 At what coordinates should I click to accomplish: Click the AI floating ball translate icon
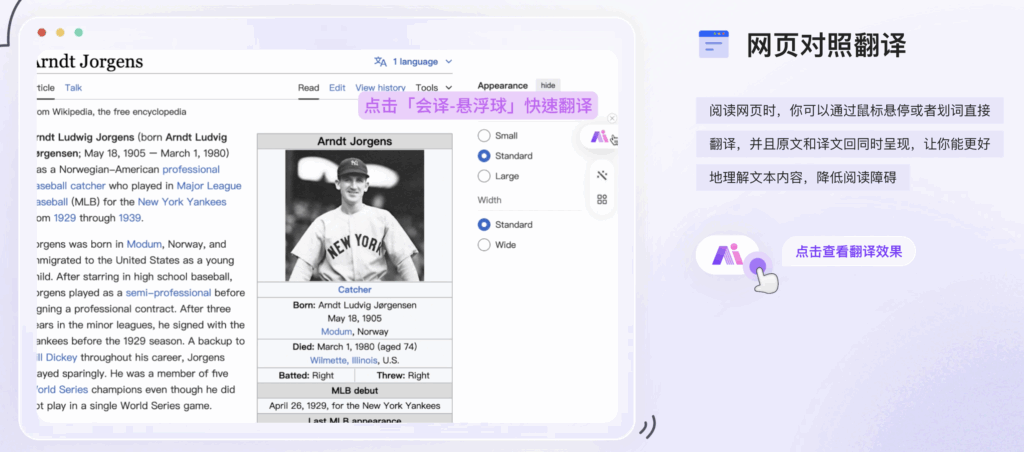[600, 137]
